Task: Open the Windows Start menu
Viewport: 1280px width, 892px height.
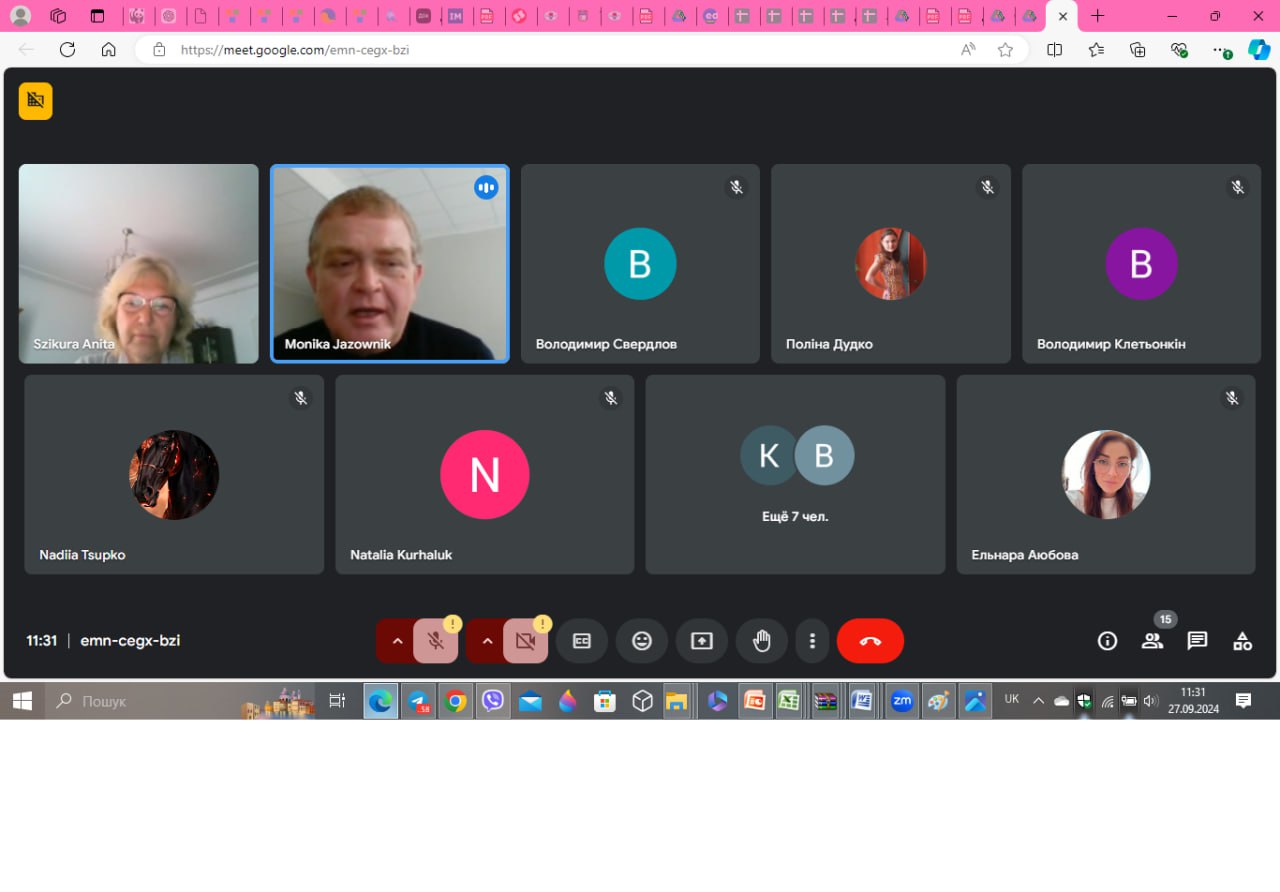Action: coord(22,701)
